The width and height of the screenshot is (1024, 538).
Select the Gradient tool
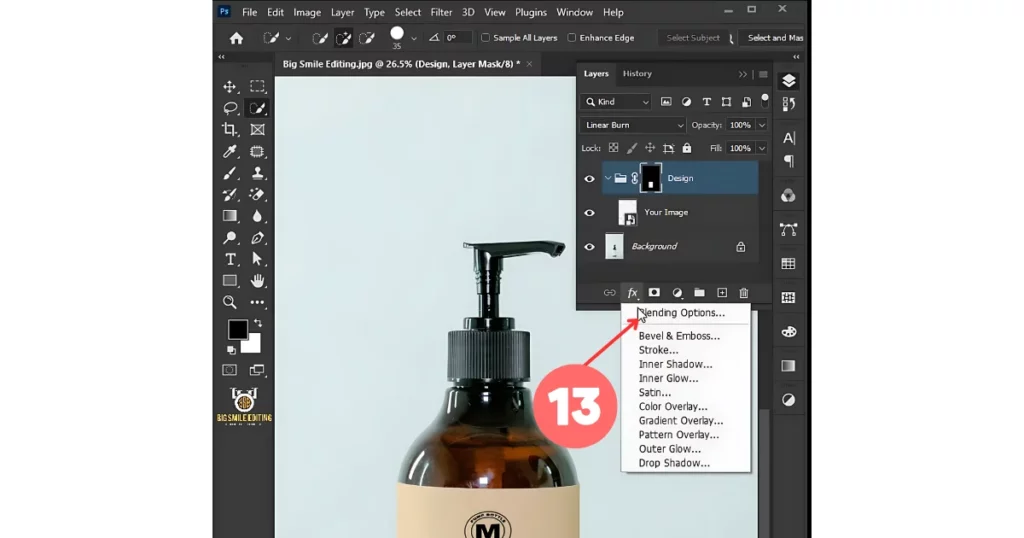point(230,216)
